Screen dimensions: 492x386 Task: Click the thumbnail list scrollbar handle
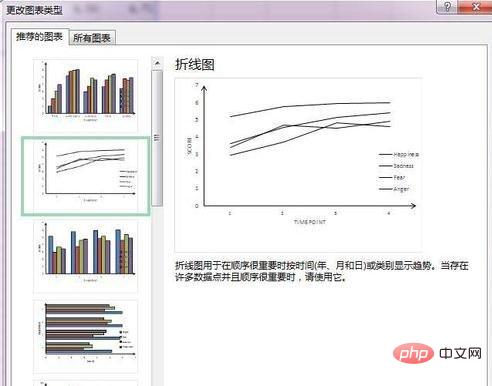(x=157, y=137)
